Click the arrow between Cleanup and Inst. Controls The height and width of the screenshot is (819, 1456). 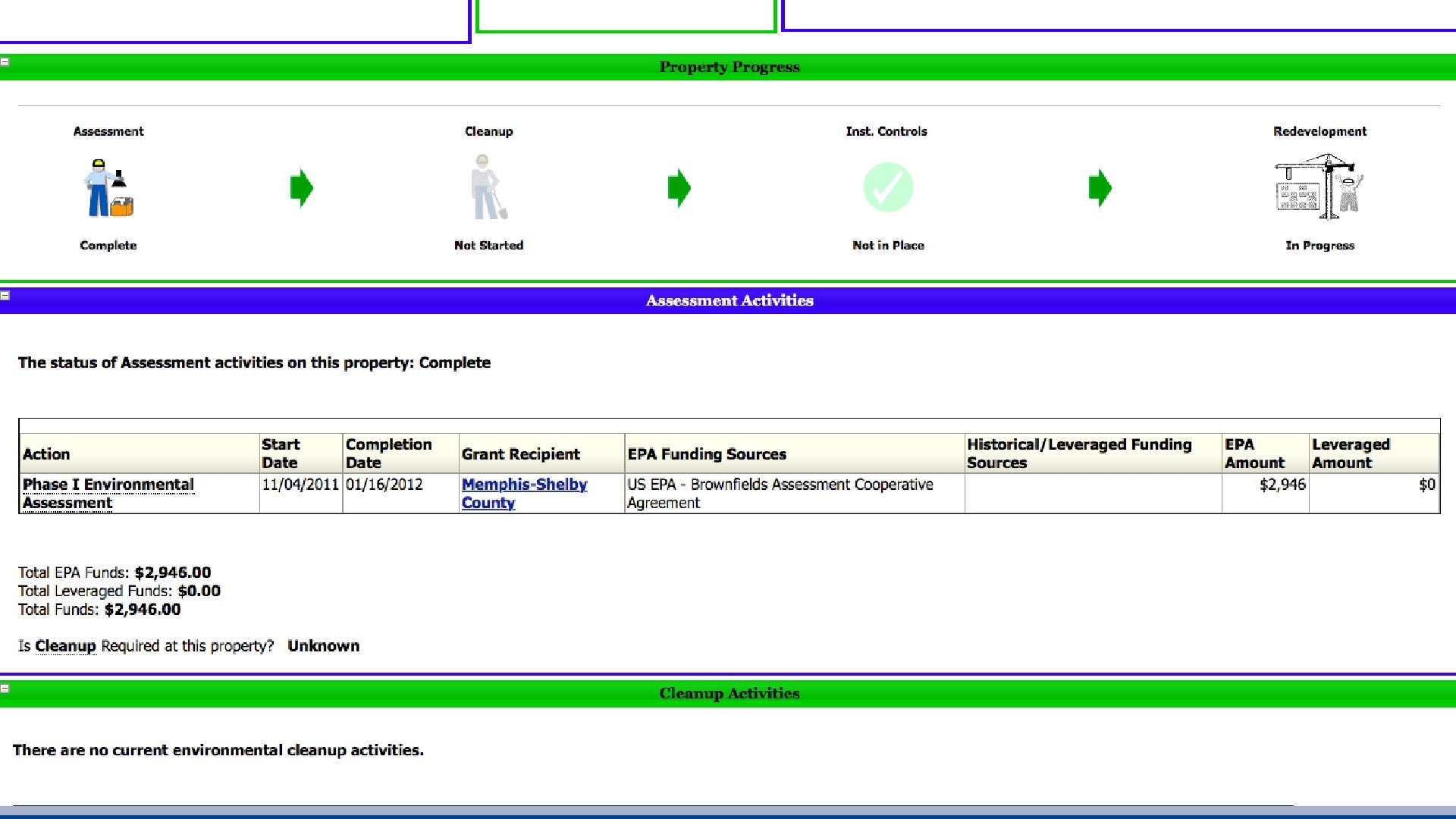pos(679,187)
